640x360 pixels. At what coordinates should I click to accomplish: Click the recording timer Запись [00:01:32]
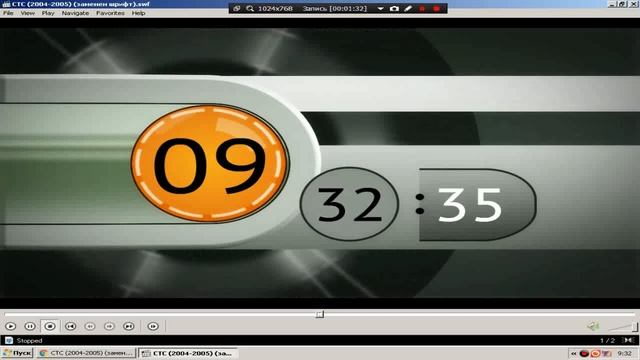[335, 8]
